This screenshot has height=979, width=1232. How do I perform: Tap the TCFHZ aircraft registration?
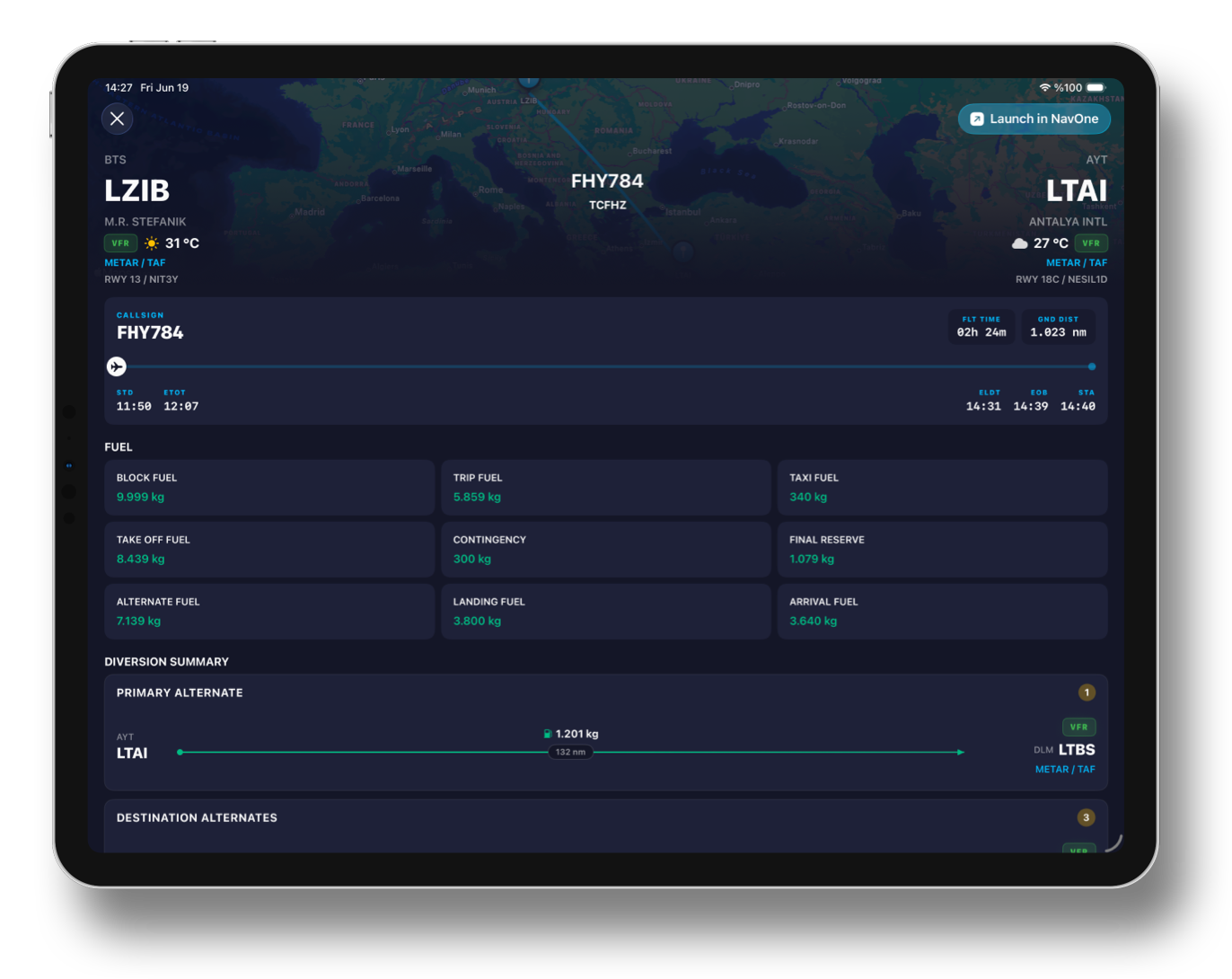[608, 205]
